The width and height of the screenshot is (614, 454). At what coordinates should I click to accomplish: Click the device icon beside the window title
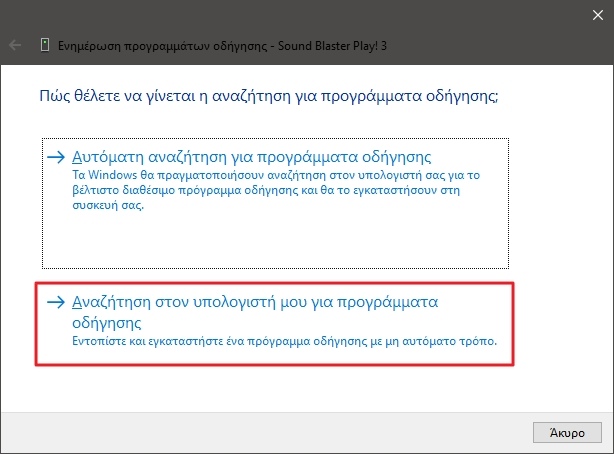[45, 45]
